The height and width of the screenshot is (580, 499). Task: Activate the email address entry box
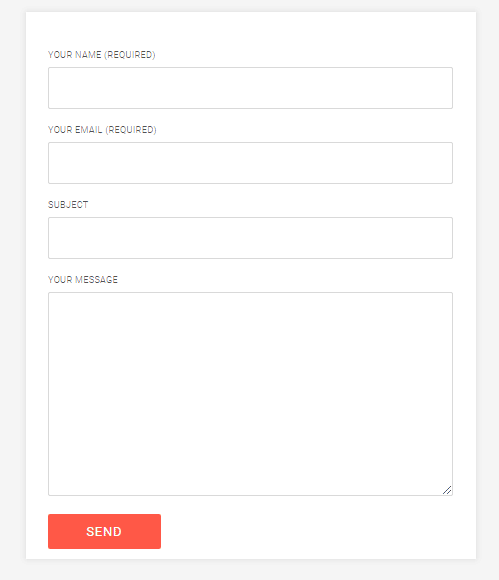[250, 163]
